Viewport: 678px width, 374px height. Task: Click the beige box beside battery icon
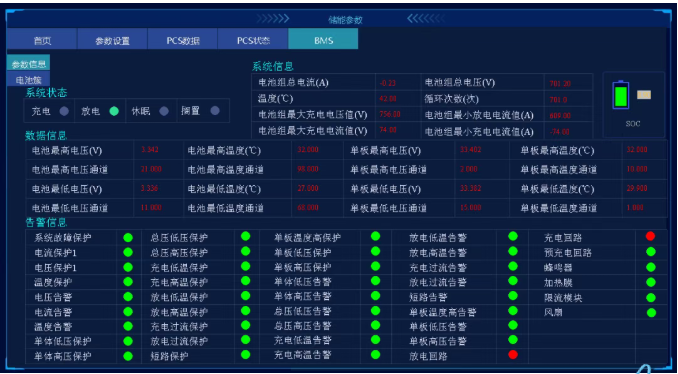(x=644, y=95)
